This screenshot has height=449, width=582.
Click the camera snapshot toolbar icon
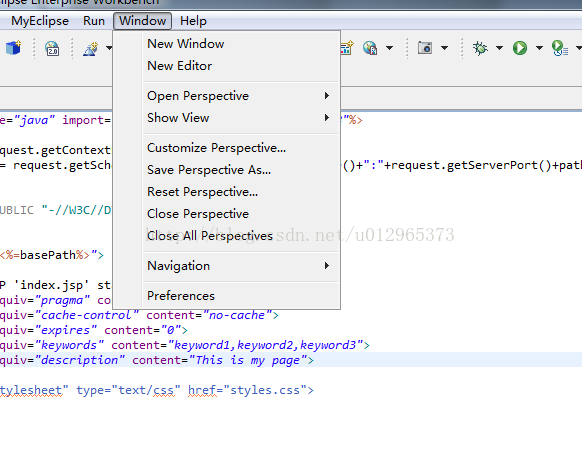point(425,48)
